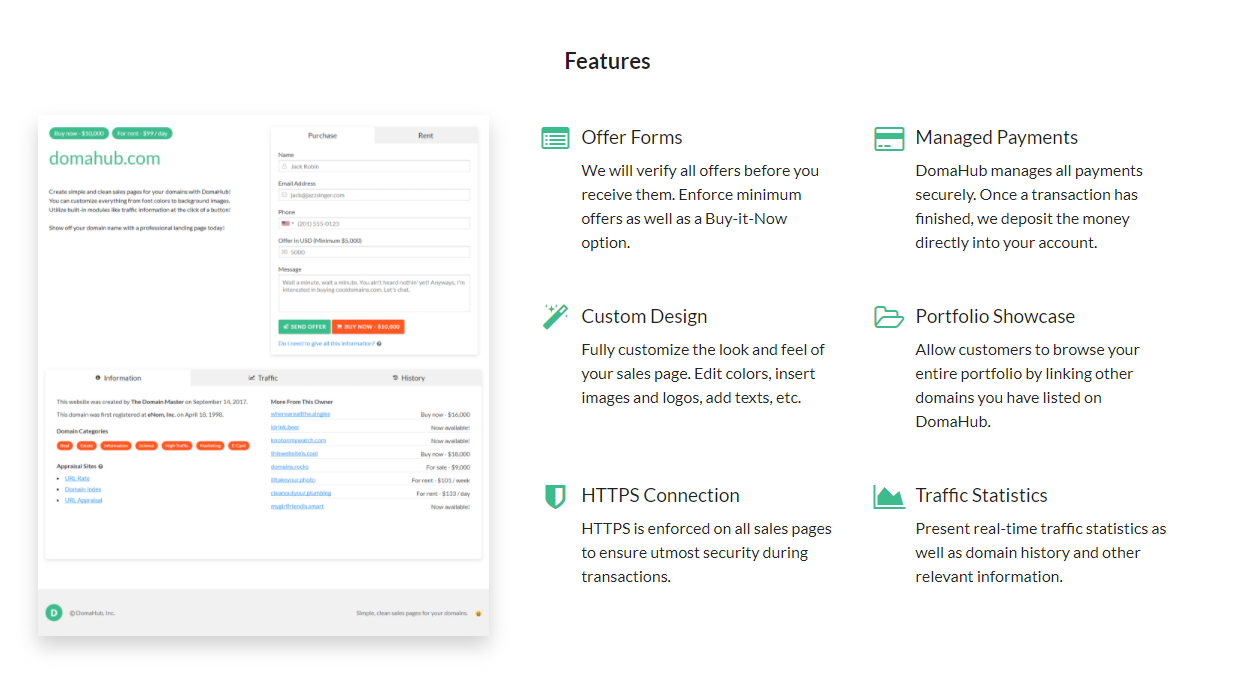The image size is (1244, 699).
Task: Click the Managed Payments heading
Action: tap(996, 138)
